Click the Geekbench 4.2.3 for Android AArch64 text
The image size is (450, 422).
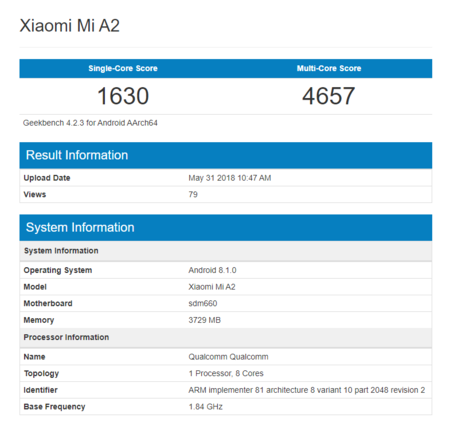click(90, 123)
